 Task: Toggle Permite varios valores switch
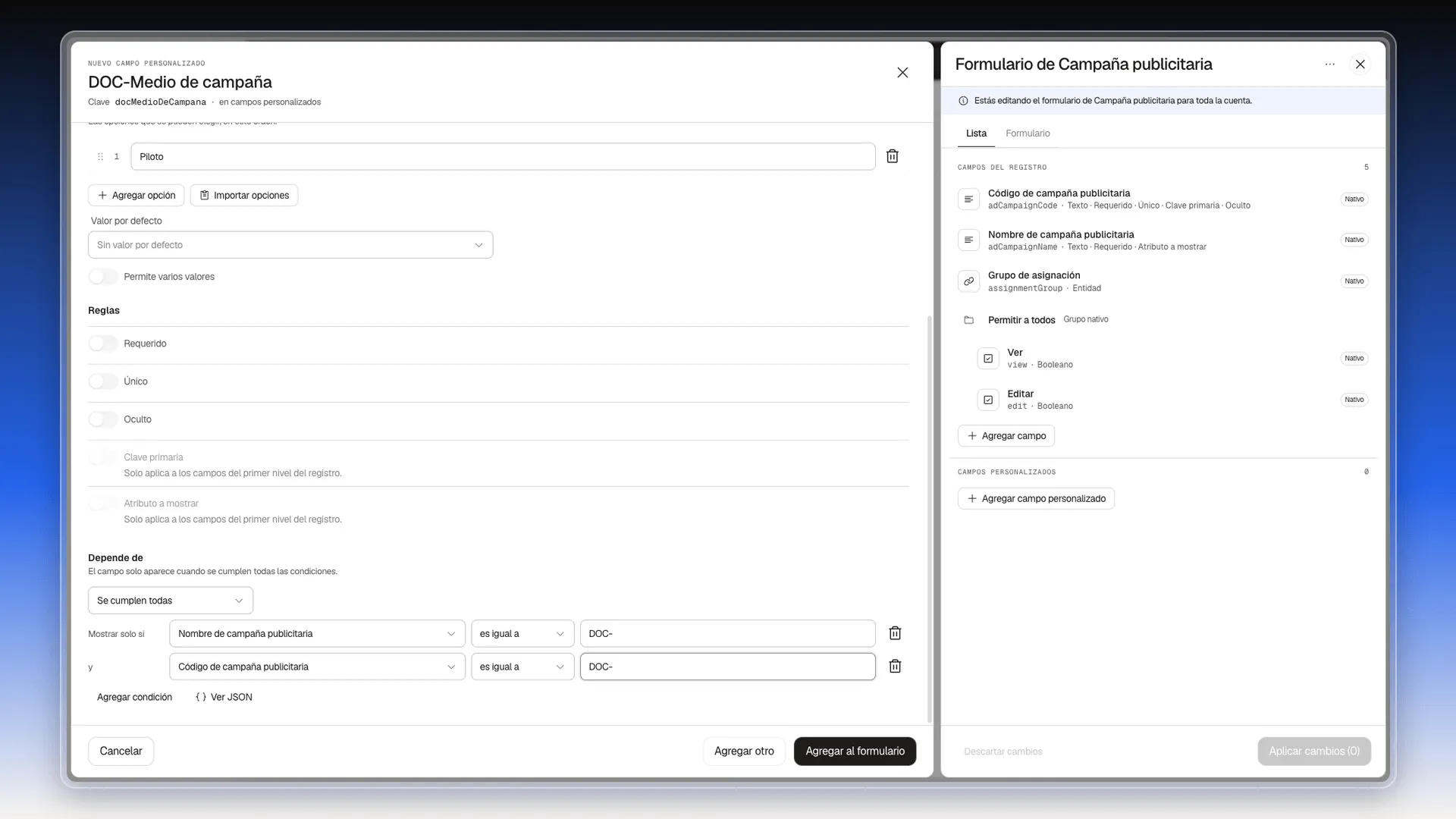click(x=103, y=277)
